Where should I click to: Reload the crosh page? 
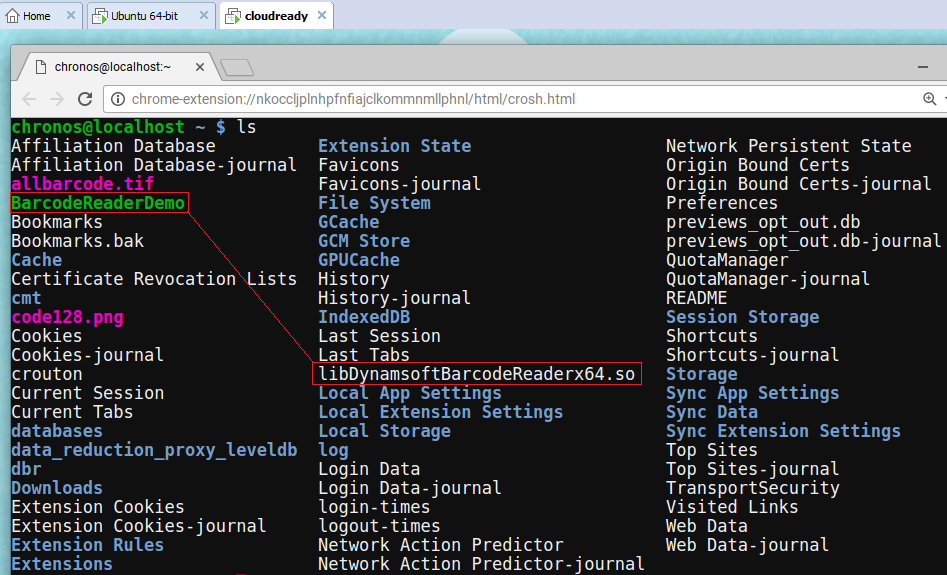coord(85,99)
